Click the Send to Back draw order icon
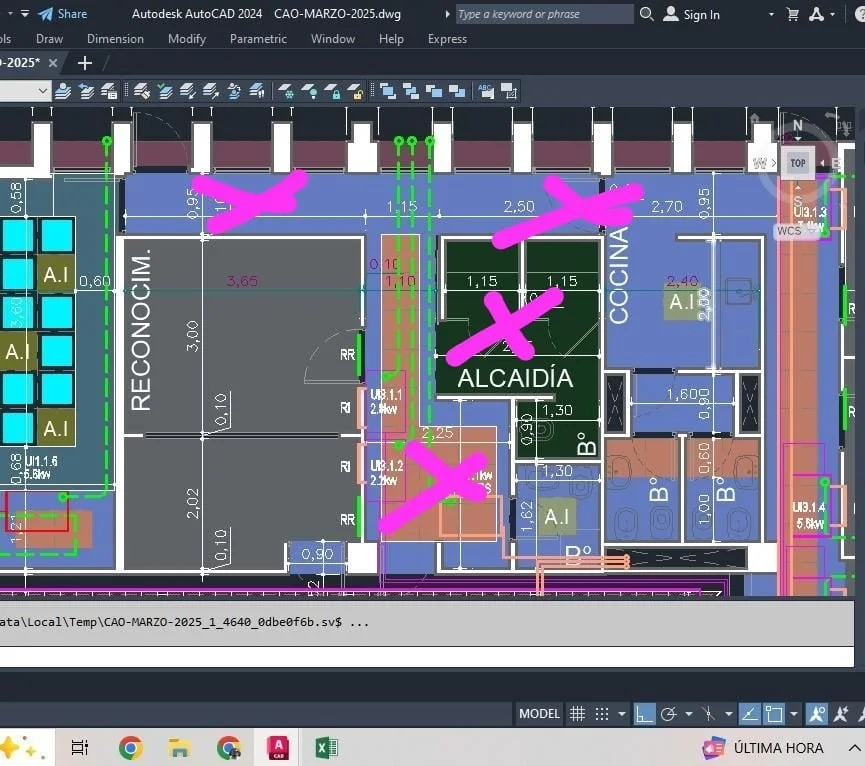 pyautogui.click(x=411, y=91)
